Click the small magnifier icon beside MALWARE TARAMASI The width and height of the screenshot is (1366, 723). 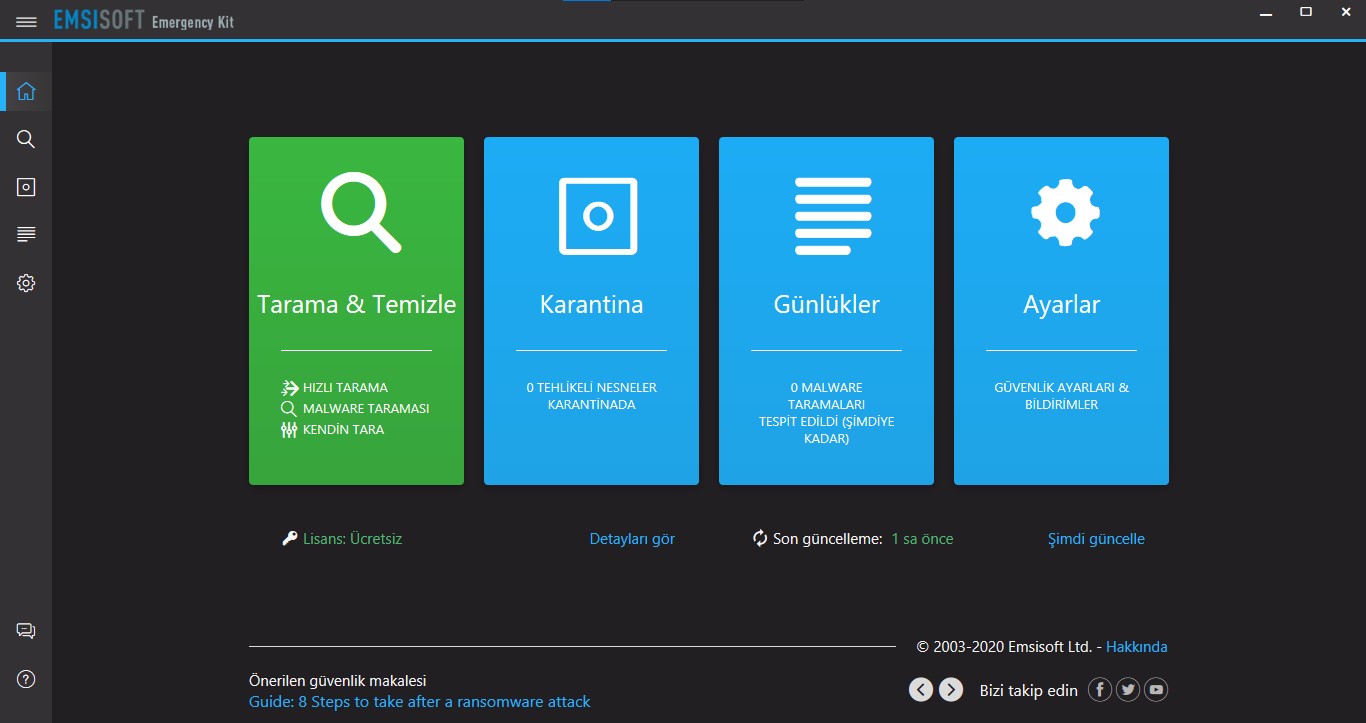289,409
